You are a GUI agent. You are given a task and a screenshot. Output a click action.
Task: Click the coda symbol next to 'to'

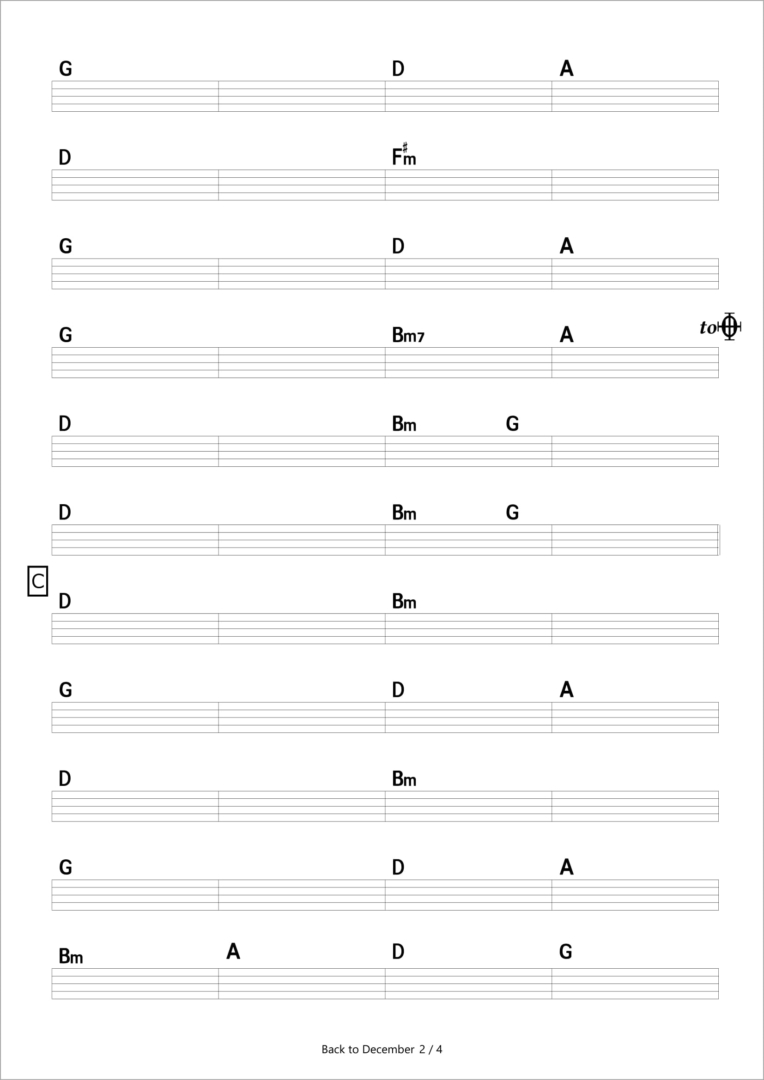[729, 326]
